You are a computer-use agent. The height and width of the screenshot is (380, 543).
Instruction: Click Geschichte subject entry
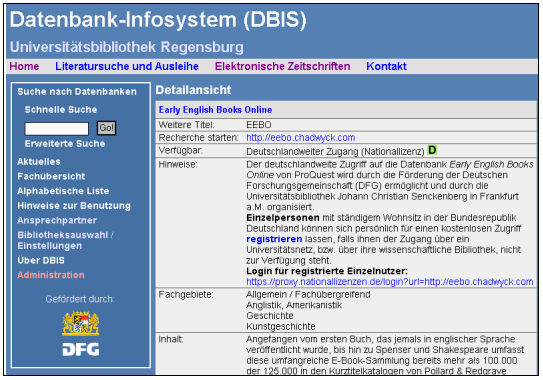coord(270,316)
